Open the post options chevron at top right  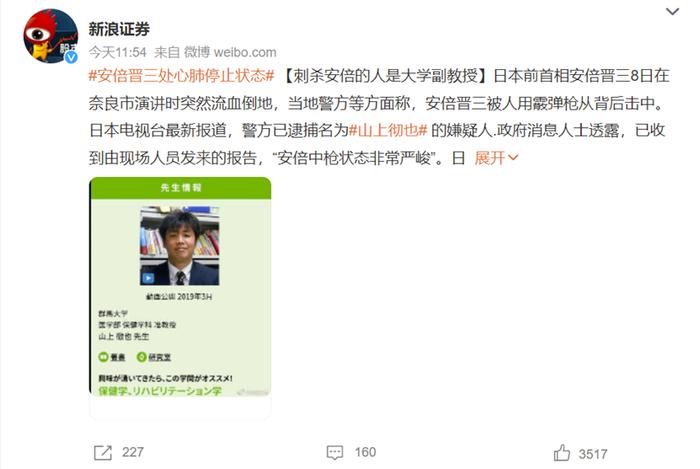pyautogui.click(x=672, y=12)
